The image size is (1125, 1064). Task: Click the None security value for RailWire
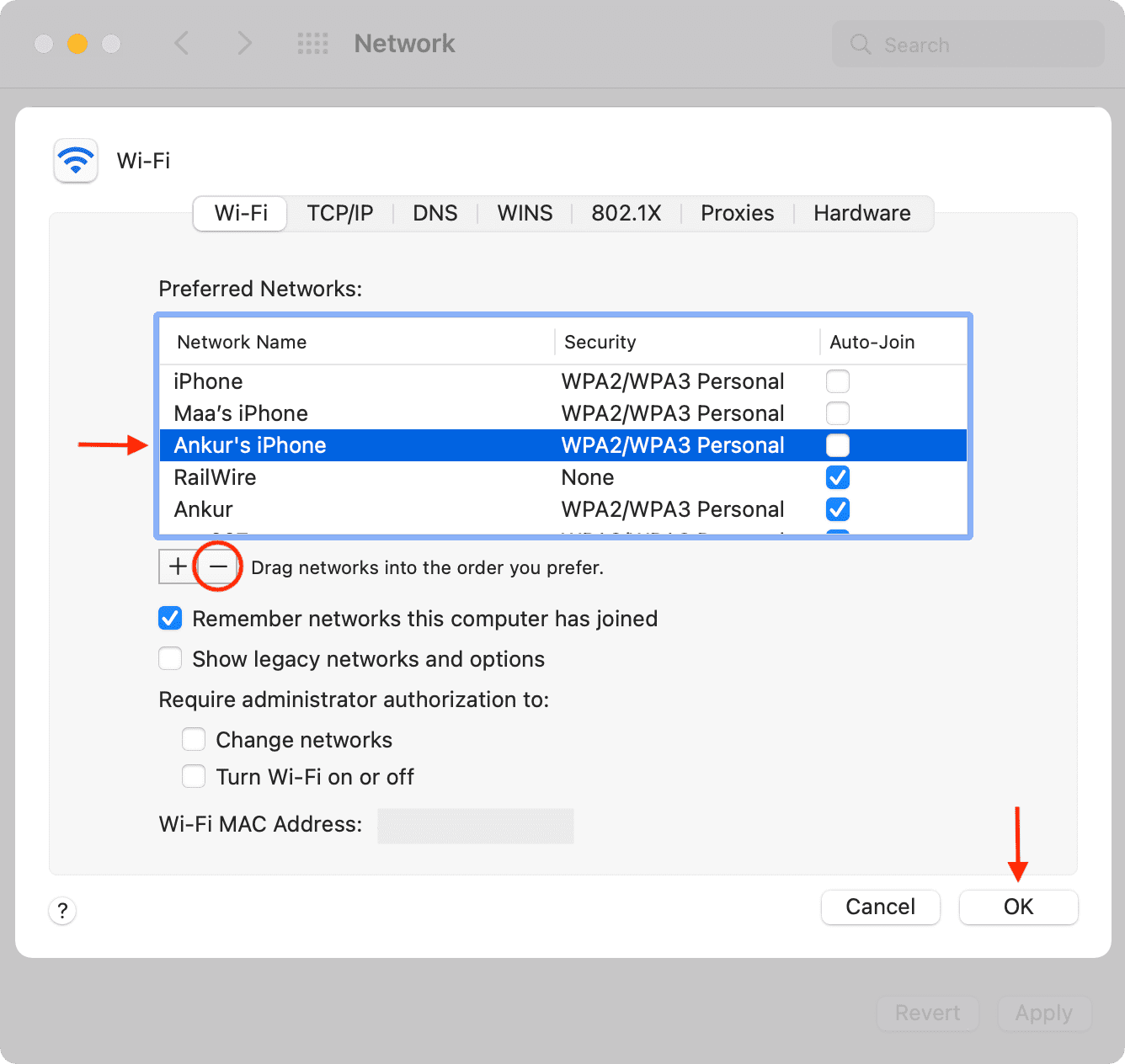(588, 477)
